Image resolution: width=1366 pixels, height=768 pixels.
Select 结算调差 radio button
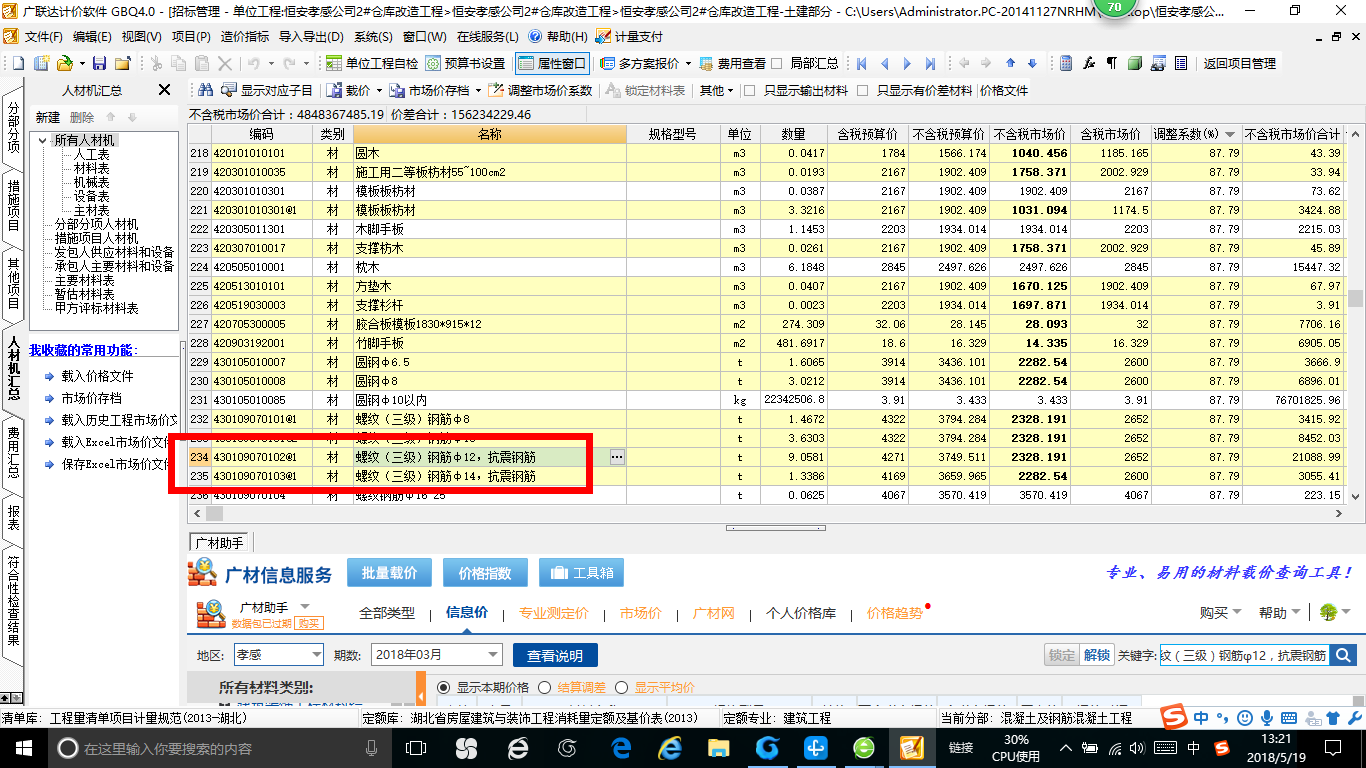coord(544,687)
